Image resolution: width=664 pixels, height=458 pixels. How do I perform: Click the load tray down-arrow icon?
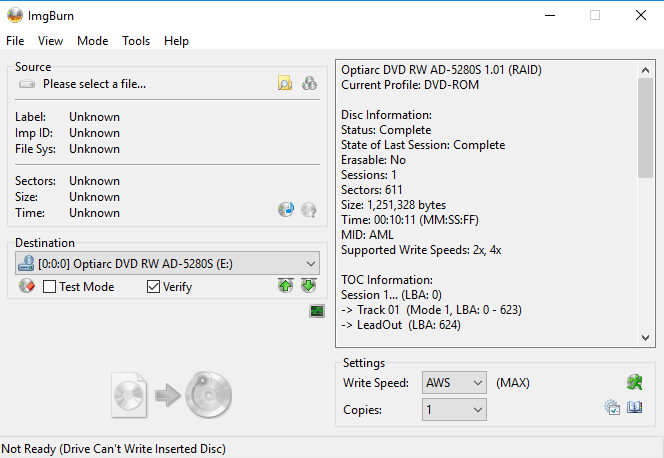pyautogui.click(x=308, y=285)
